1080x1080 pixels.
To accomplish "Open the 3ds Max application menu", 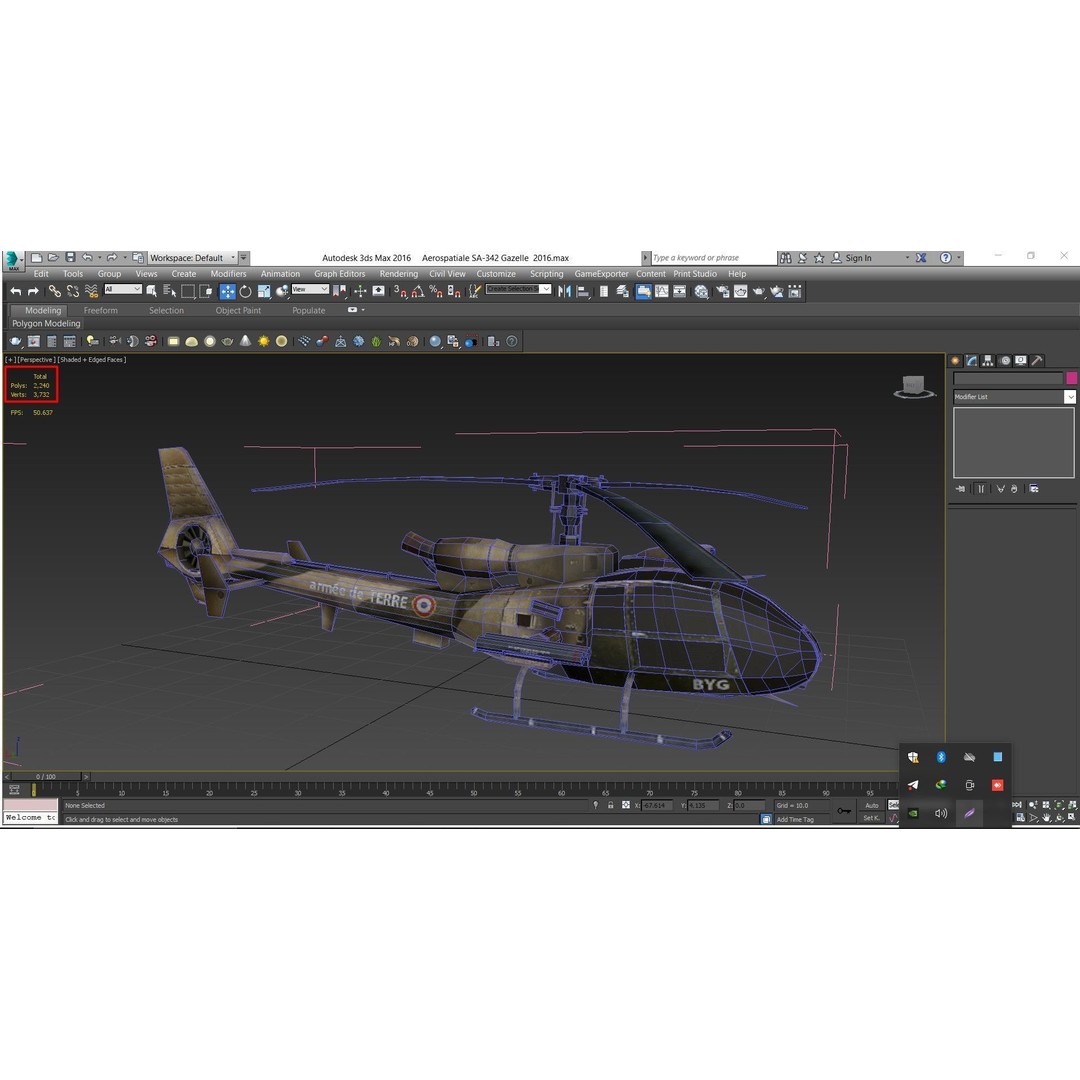I will pyautogui.click(x=13, y=260).
